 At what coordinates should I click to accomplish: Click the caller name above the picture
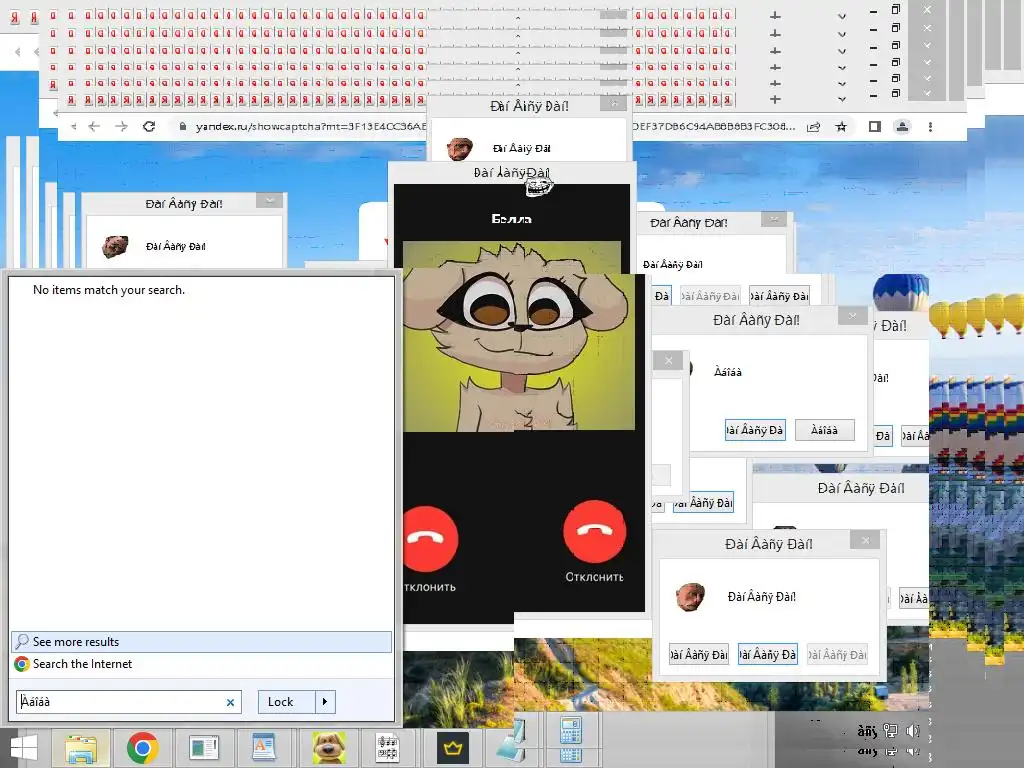[511, 219]
